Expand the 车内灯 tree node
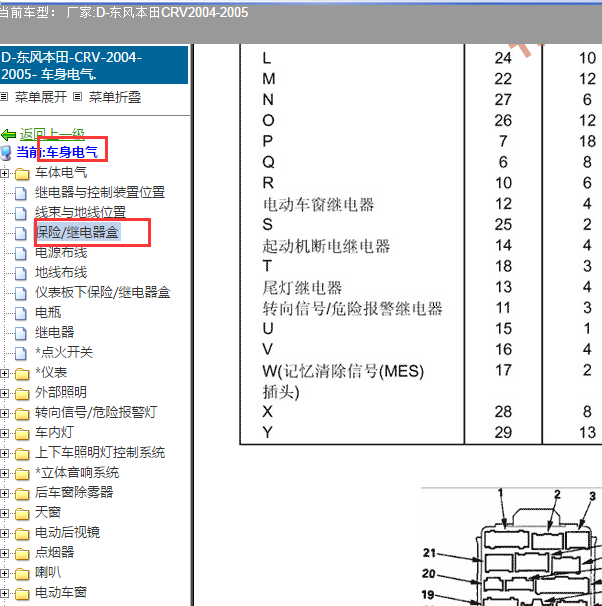Image resolution: width=602 pixels, height=606 pixels. tap(4, 433)
